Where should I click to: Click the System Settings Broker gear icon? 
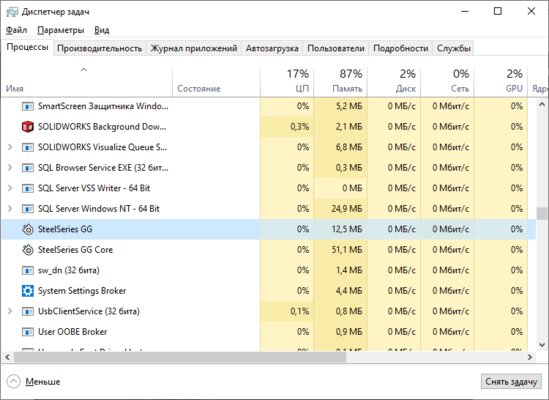coord(28,291)
